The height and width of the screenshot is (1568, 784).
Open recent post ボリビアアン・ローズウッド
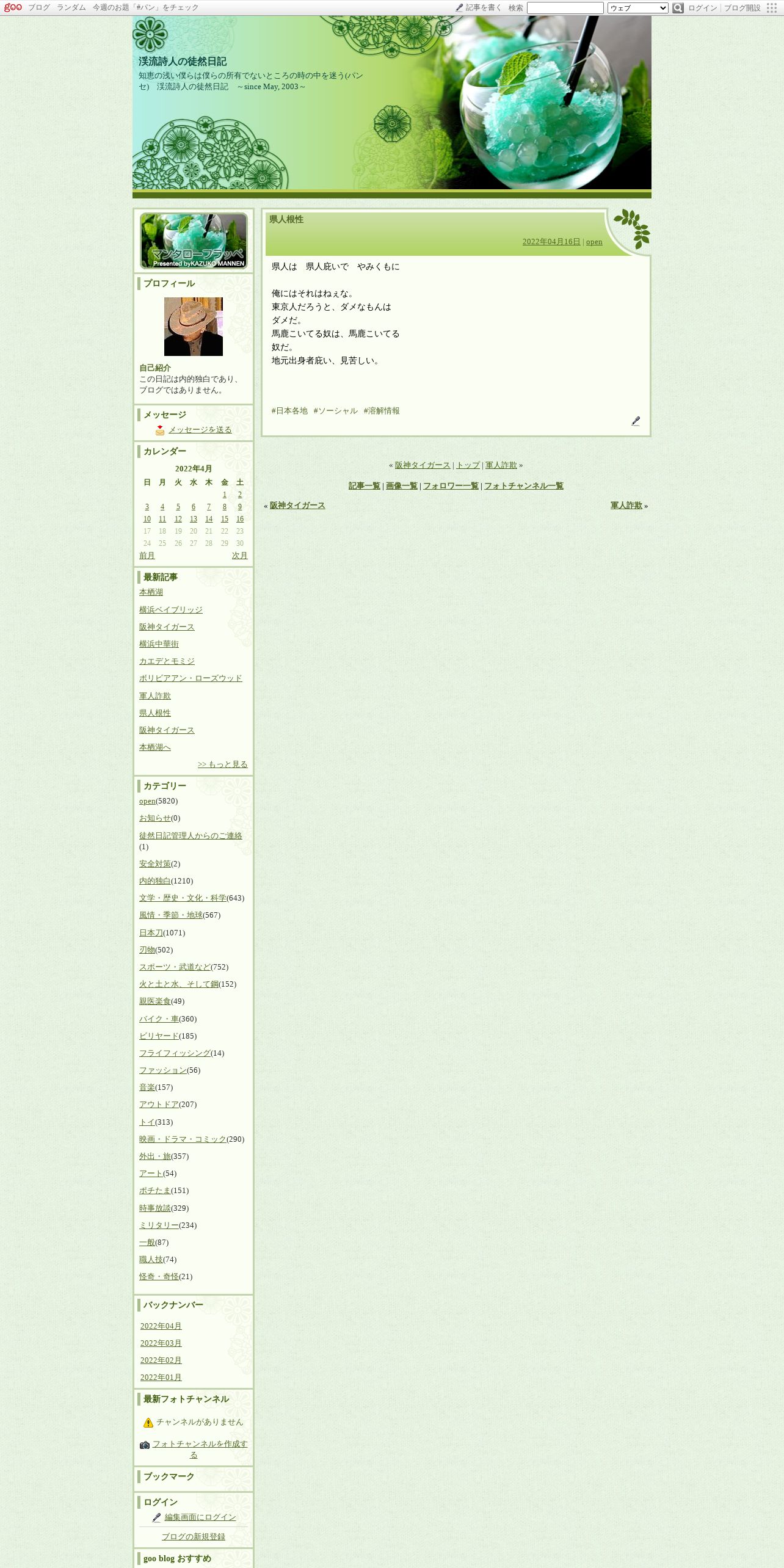(x=191, y=678)
